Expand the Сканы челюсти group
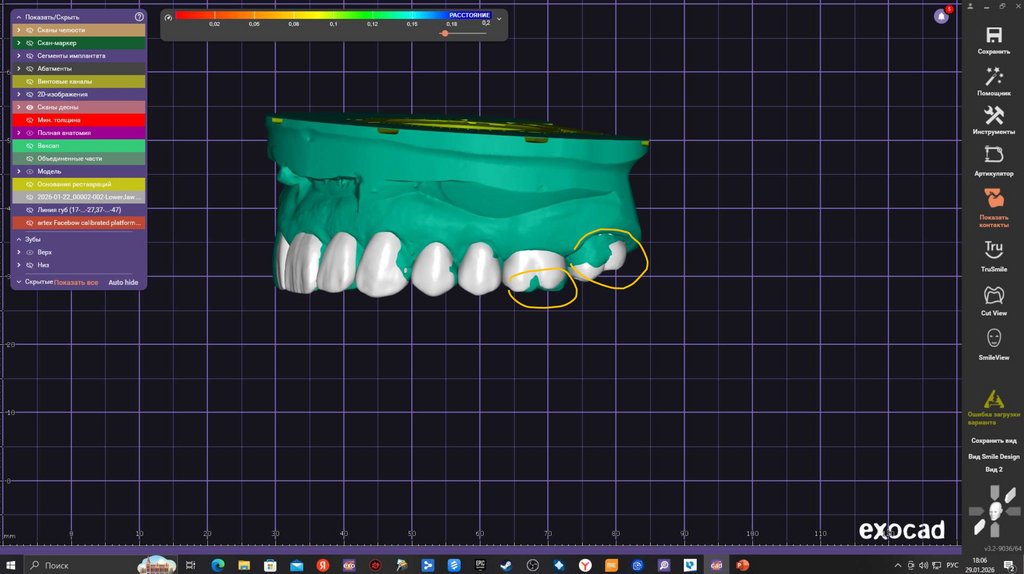Screen dimensions: 1024x574 [18, 30]
